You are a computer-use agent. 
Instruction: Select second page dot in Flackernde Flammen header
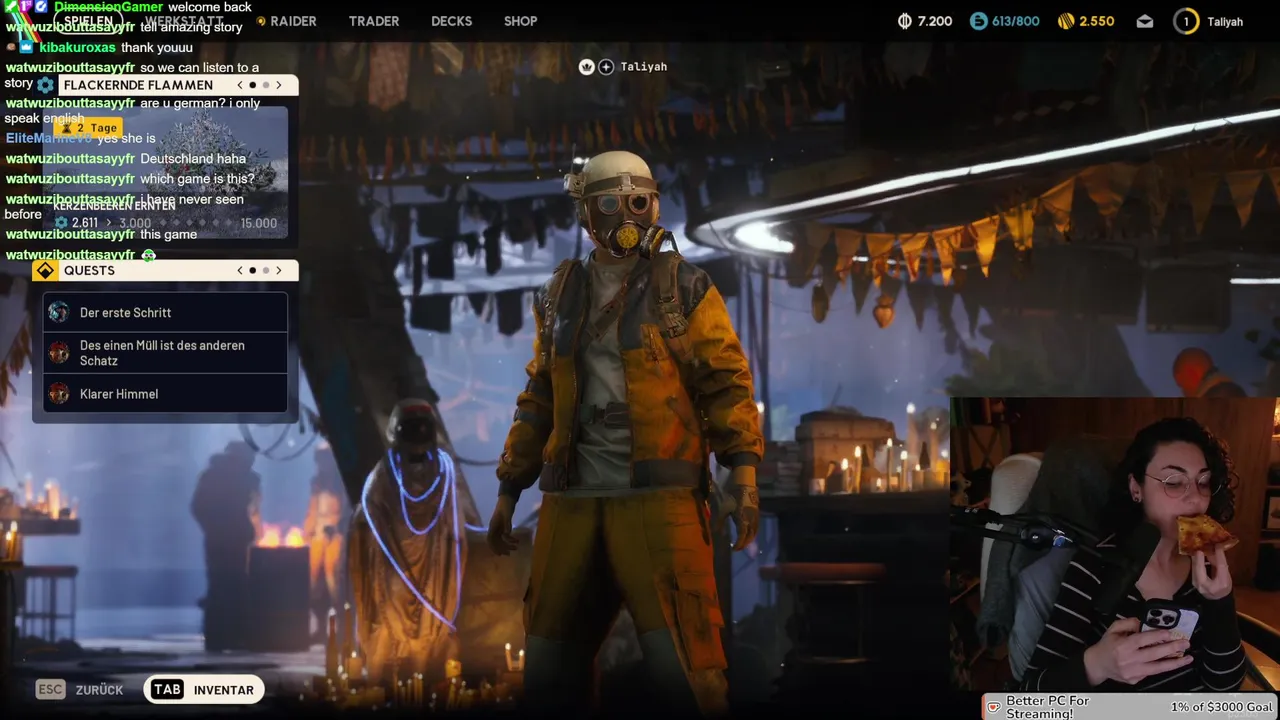[266, 85]
